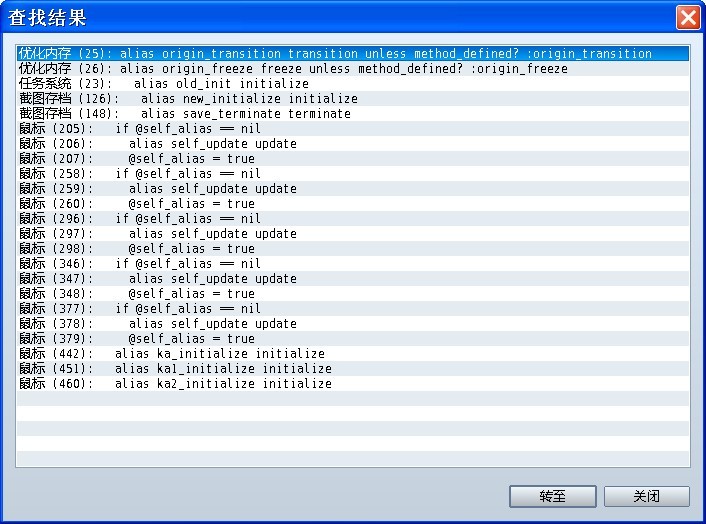Viewport: 706px width, 524px height.
Task: Click the 关闭 button
Action: point(647,496)
